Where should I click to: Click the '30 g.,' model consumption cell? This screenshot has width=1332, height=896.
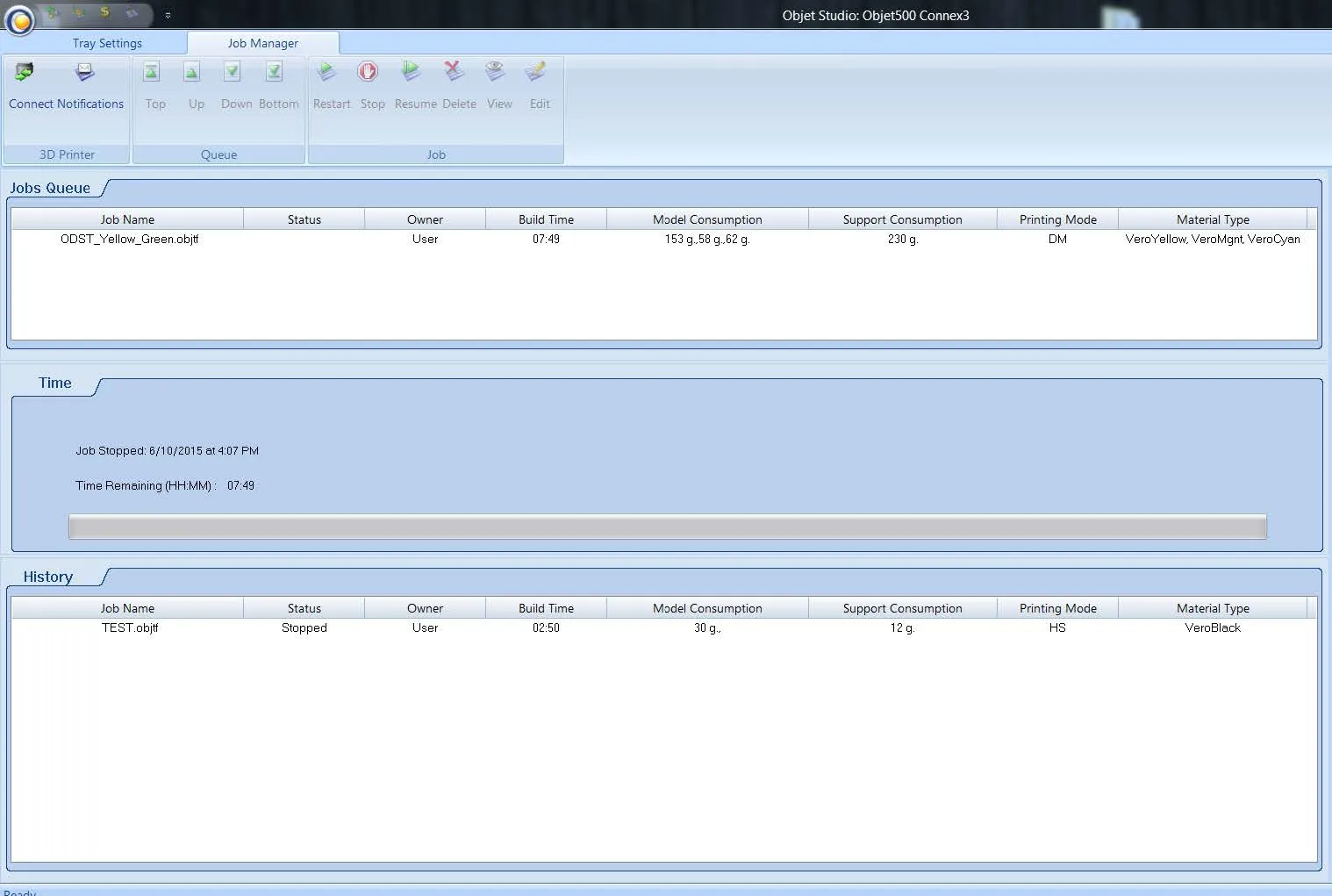point(707,627)
